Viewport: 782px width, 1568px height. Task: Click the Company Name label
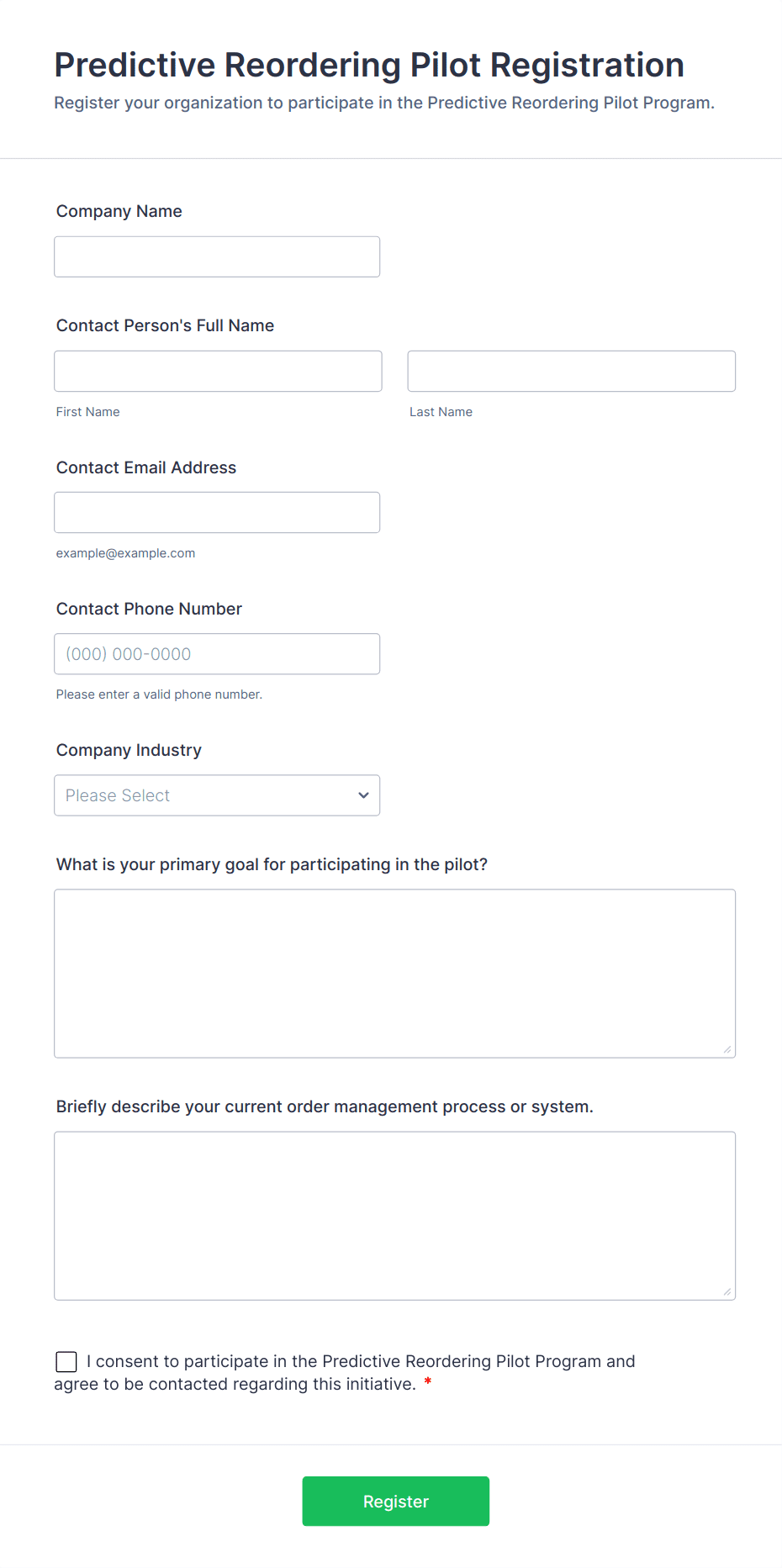point(119,211)
